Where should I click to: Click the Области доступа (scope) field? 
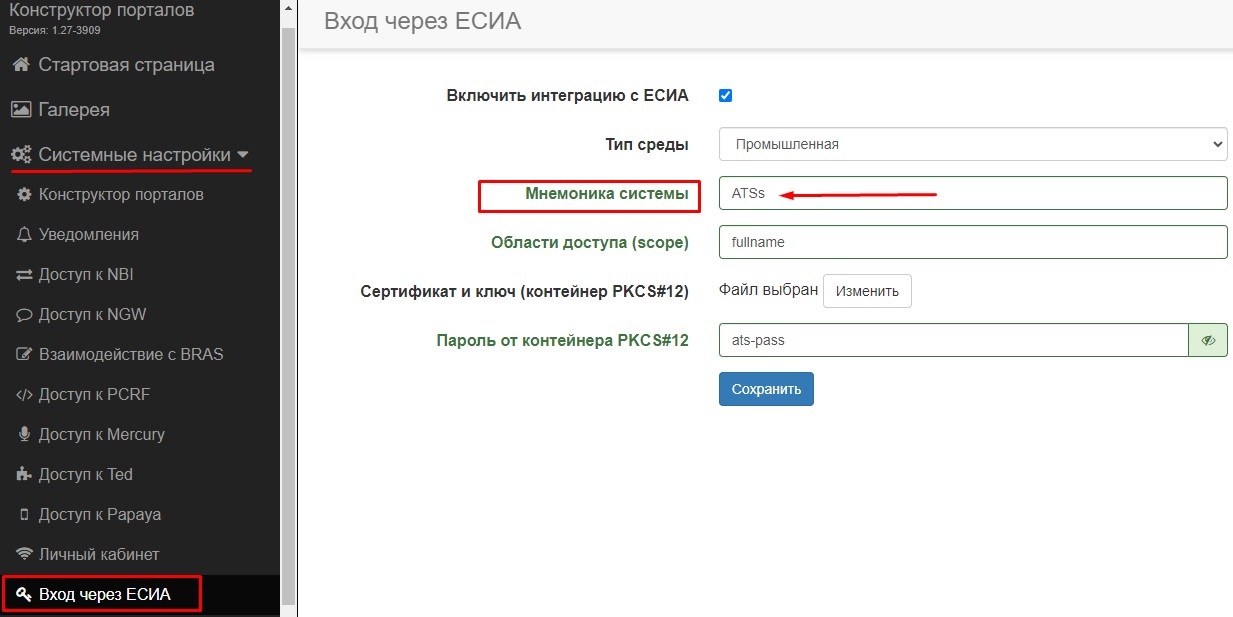tap(972, 242)
